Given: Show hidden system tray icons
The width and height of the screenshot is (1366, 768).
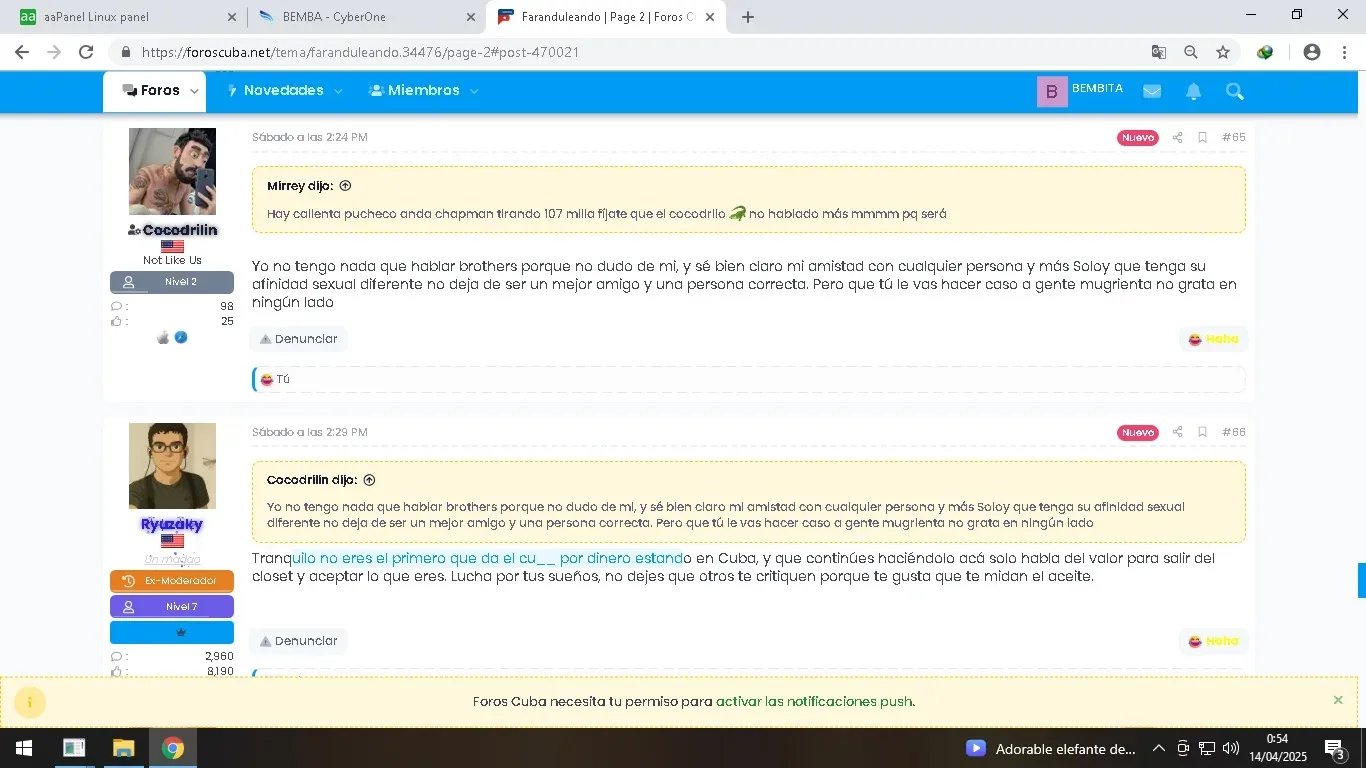Looking at the screenshot, I should click(1158, 748).
